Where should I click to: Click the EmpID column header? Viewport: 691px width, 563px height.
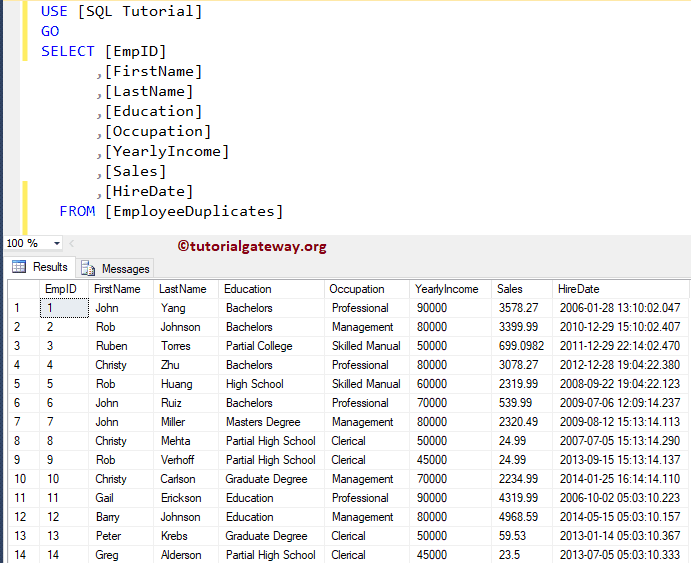tap(61, 289)
